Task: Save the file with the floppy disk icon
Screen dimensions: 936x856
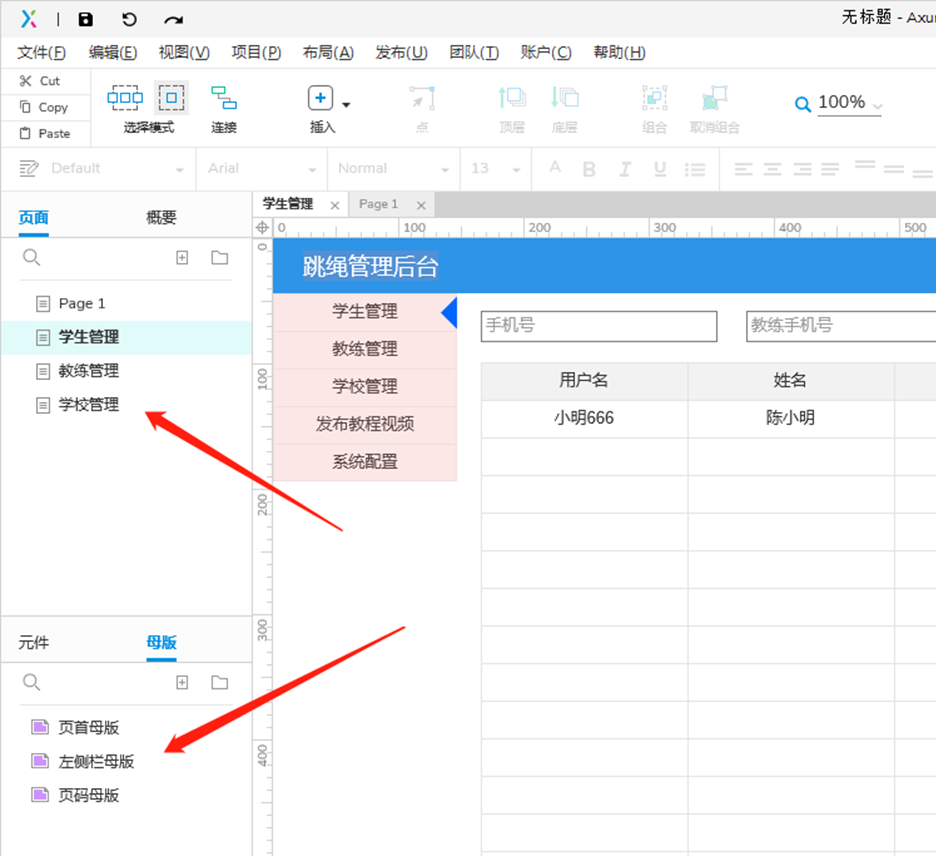Action: click(x=85, y=20)
